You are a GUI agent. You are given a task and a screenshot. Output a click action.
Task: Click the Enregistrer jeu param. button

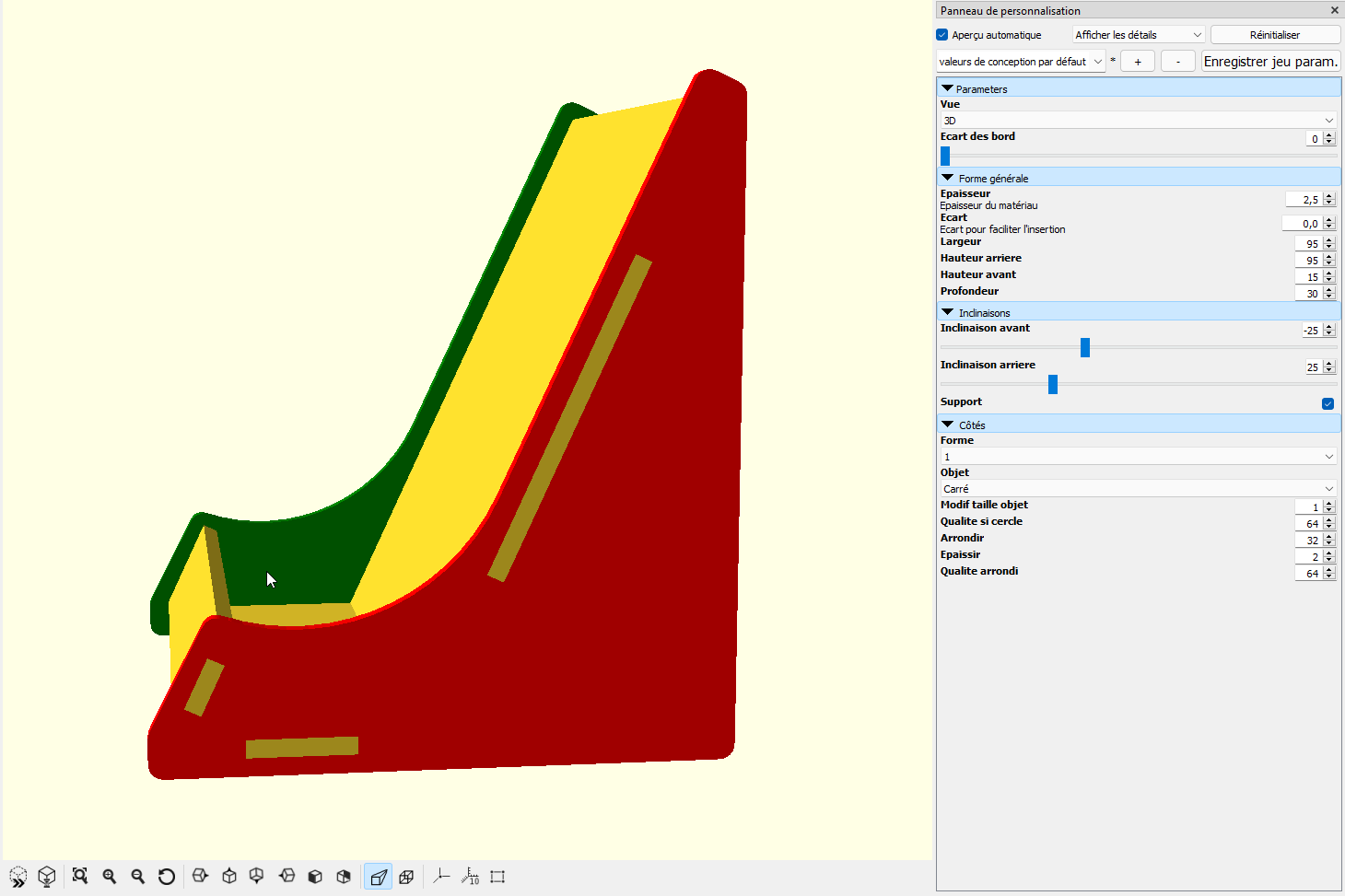click(1270, 62)
